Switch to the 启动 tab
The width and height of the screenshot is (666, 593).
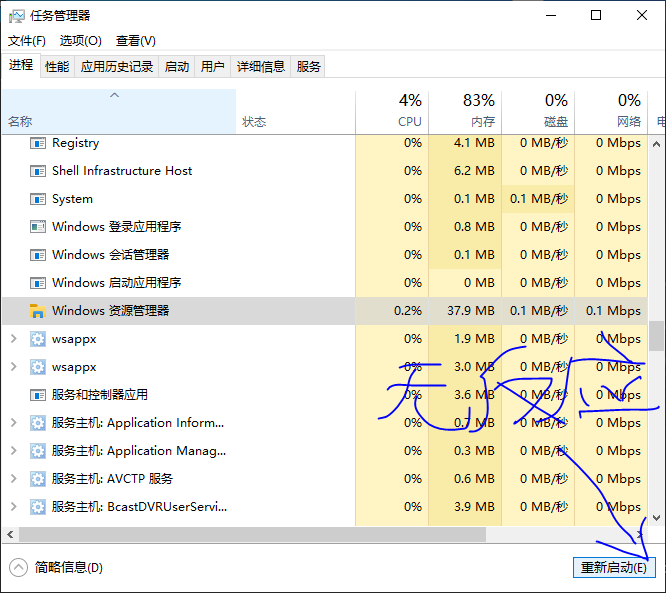click(x=177, y=67)
